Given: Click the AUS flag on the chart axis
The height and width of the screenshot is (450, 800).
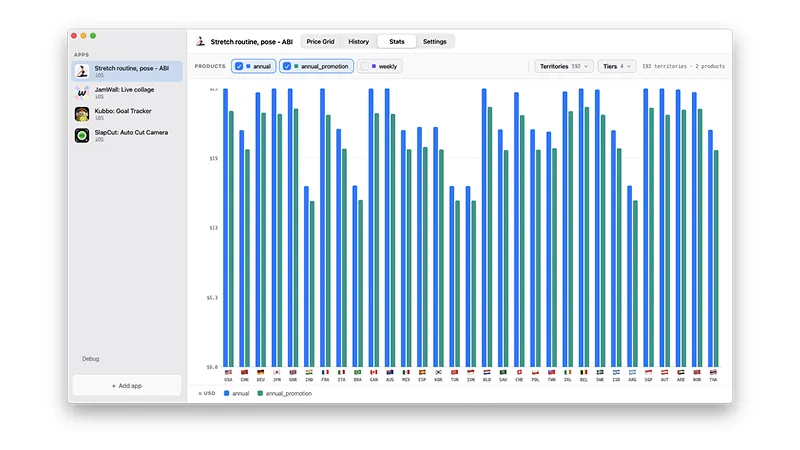Looking at the screenshot, I should 390,372.
